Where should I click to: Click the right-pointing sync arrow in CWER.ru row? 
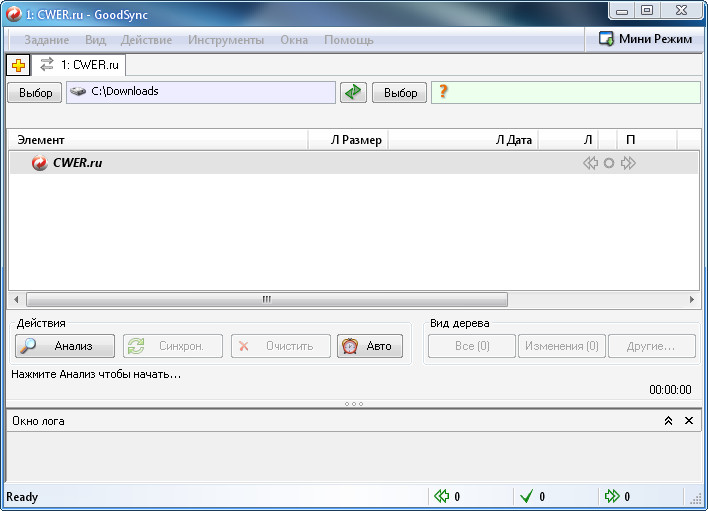[x=628, y=163]
